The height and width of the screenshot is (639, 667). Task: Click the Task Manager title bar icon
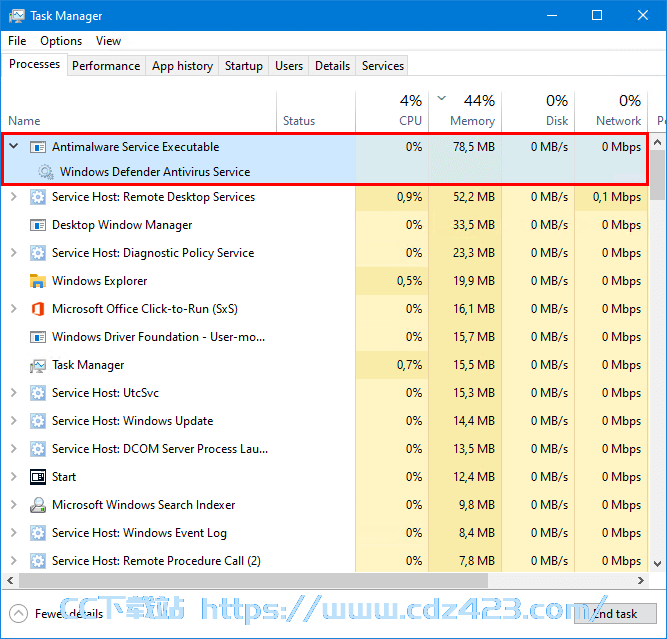[17, 16]
